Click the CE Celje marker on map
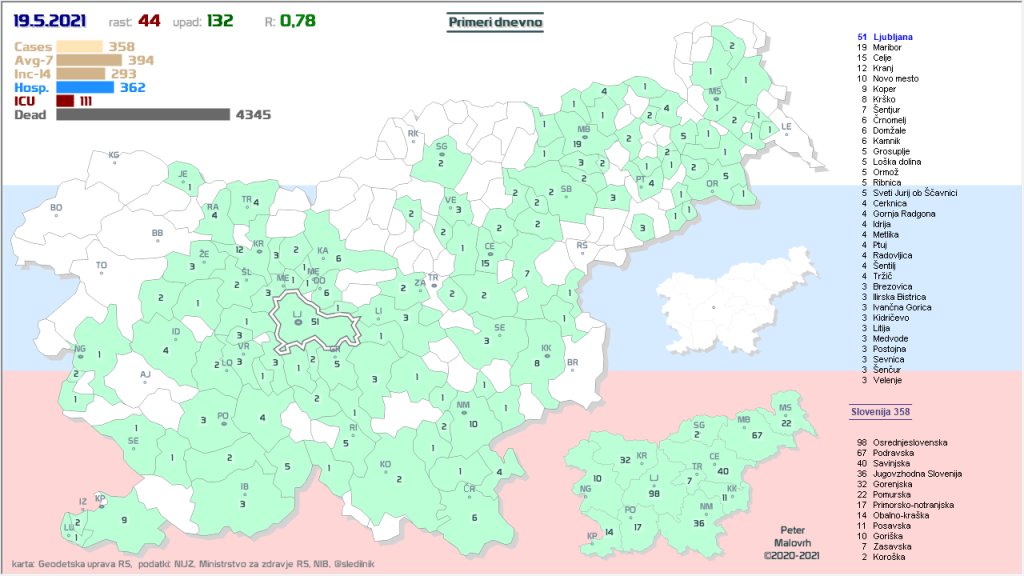The image size is (1024, 576). click(x=489, y=250)
